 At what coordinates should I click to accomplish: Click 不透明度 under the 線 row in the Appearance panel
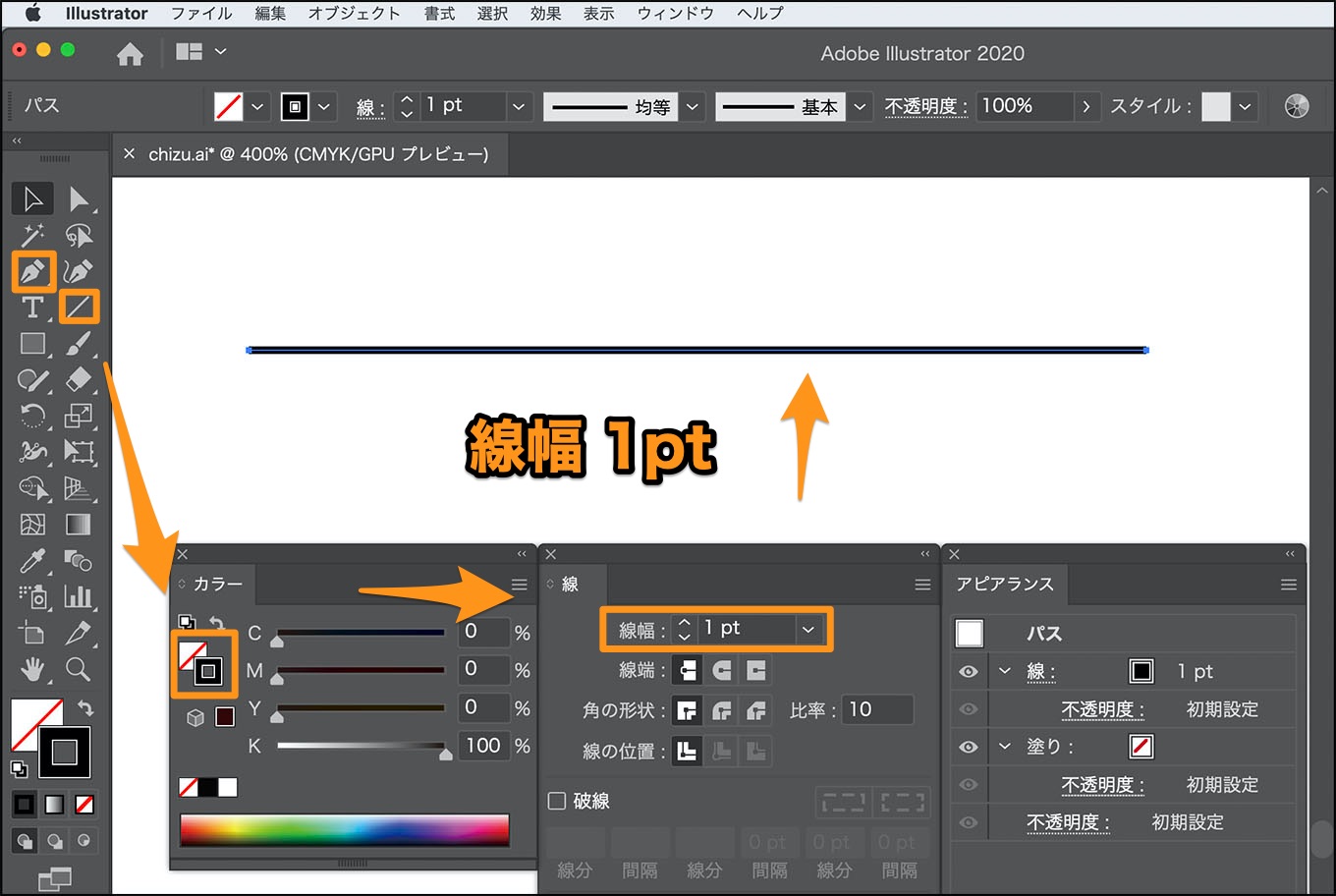click(x=1102, y=709)
